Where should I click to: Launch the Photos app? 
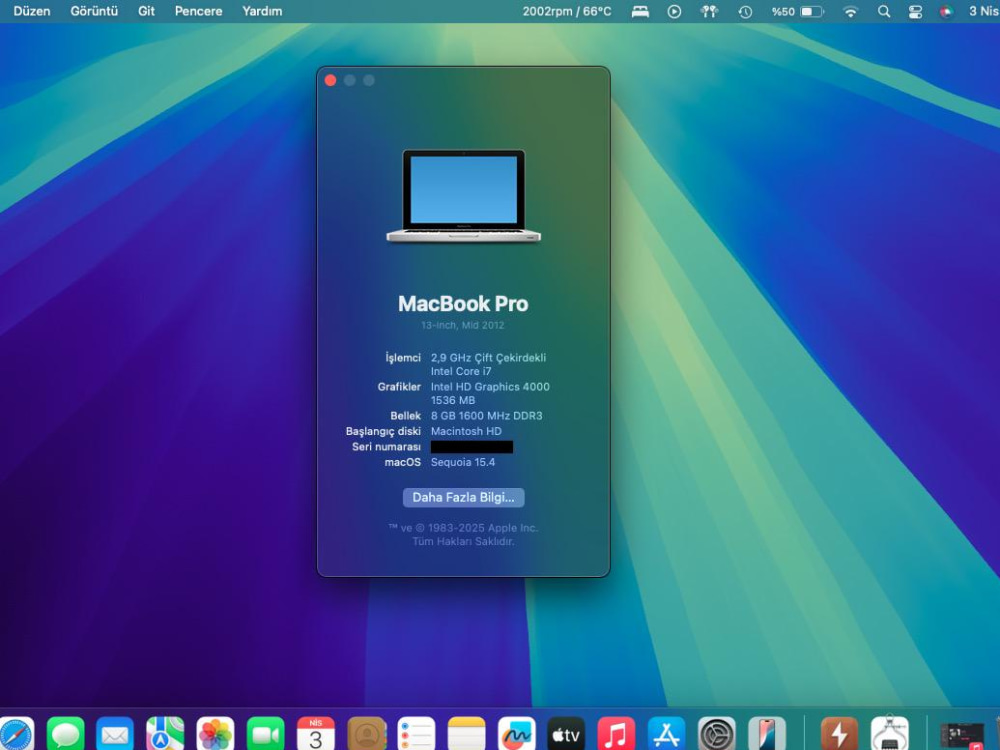215,734
